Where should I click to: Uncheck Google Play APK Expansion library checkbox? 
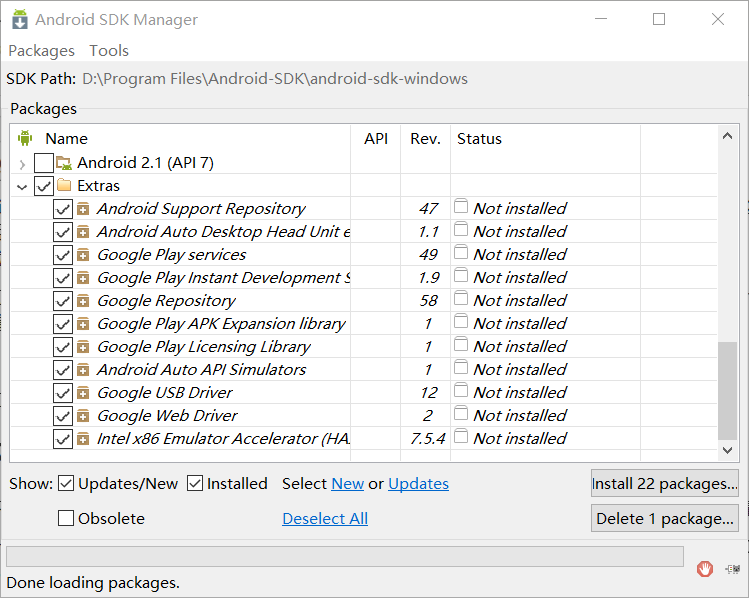click(x=63, y=324)
